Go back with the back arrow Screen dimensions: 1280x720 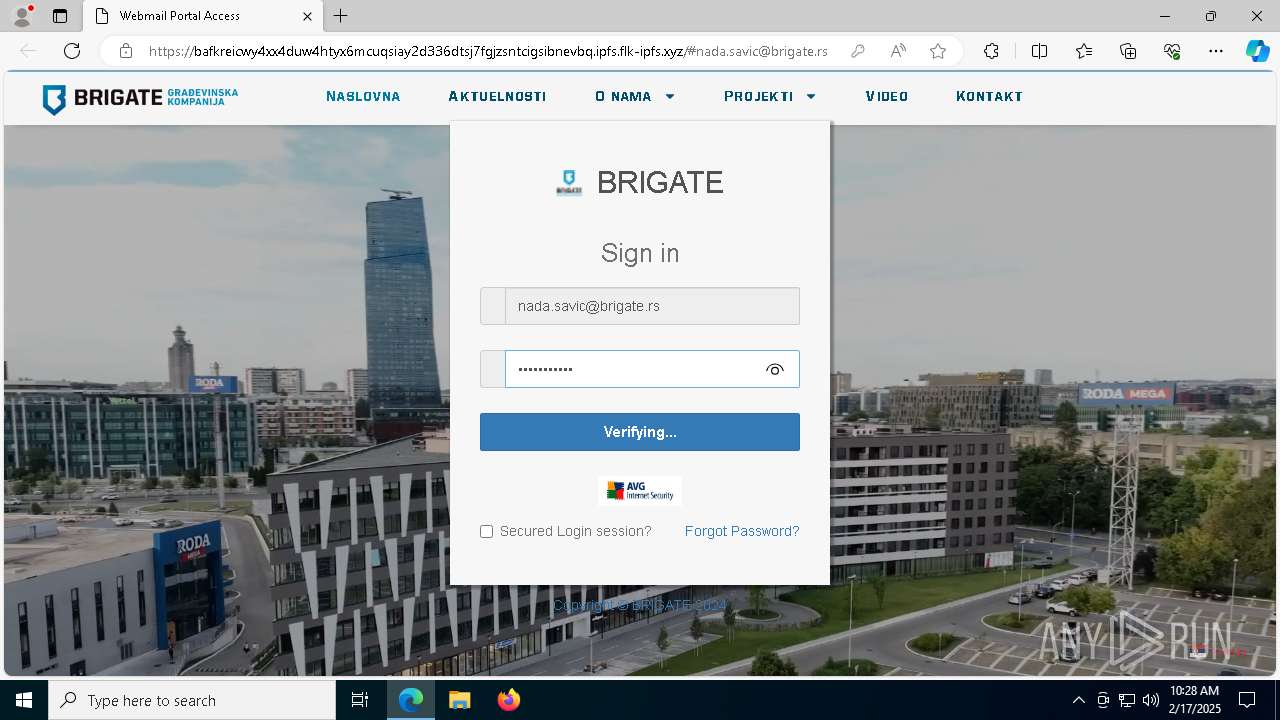point(28,51)
